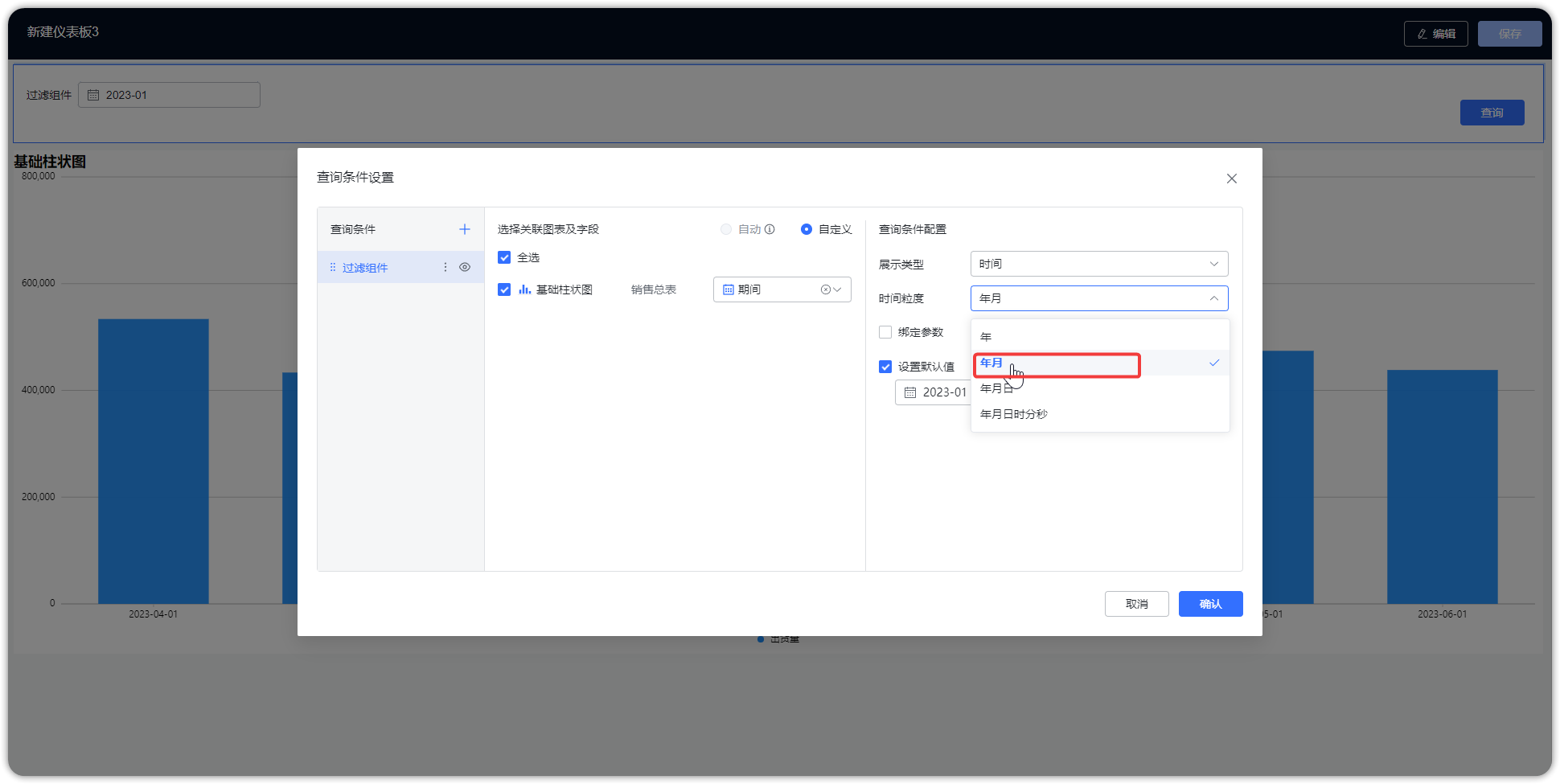The image size is (1560, 784).
Task: Open the 期间 field dropdown
Action: pos(782,289)
